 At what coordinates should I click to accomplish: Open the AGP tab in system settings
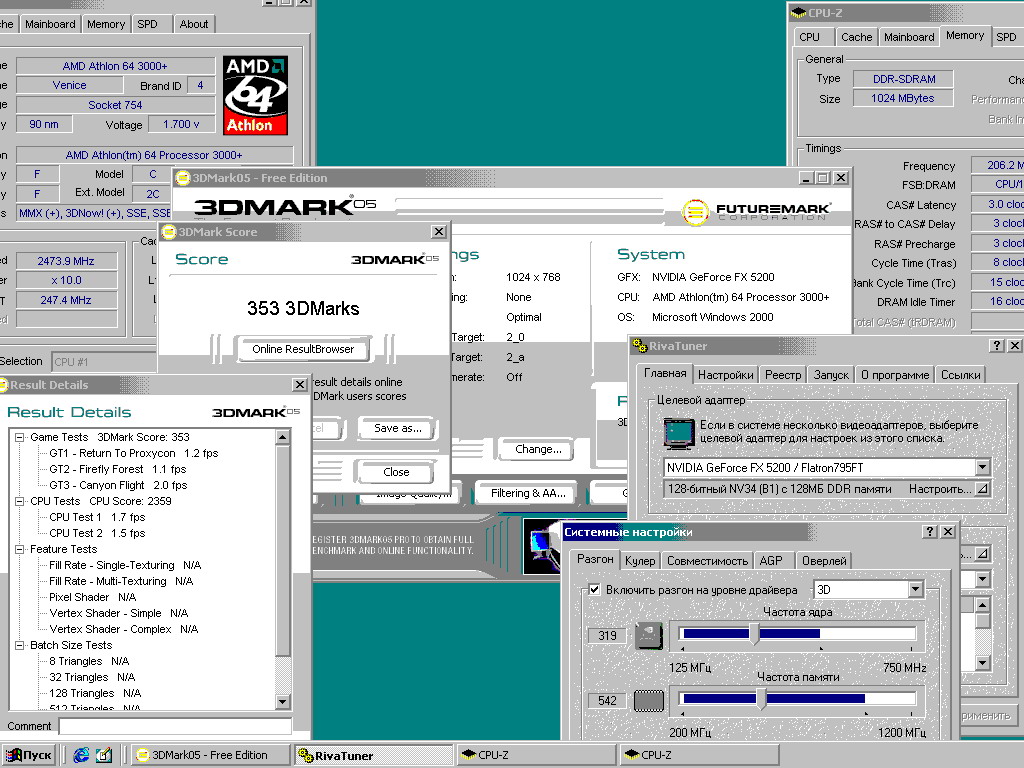tap(771, 561)
